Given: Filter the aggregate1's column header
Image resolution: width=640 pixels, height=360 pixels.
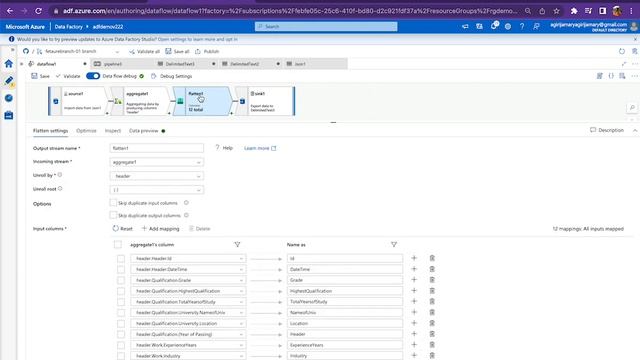Looking at the screenshot, I should pos(237,244).
